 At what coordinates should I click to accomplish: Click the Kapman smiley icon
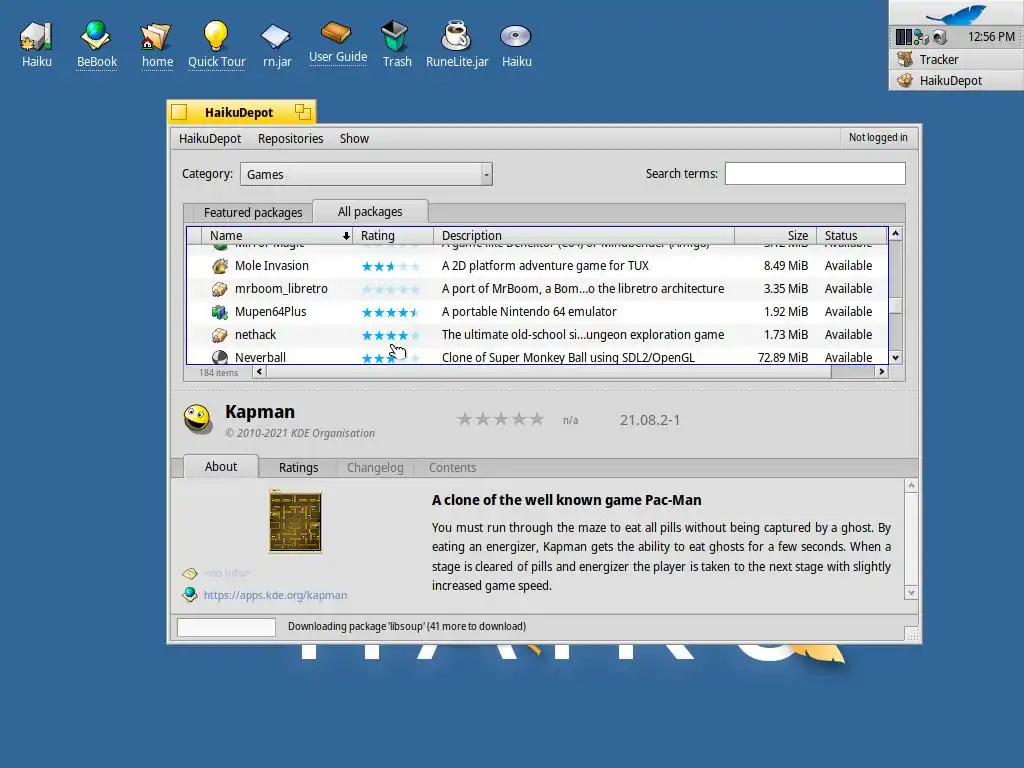pos(197,419)
